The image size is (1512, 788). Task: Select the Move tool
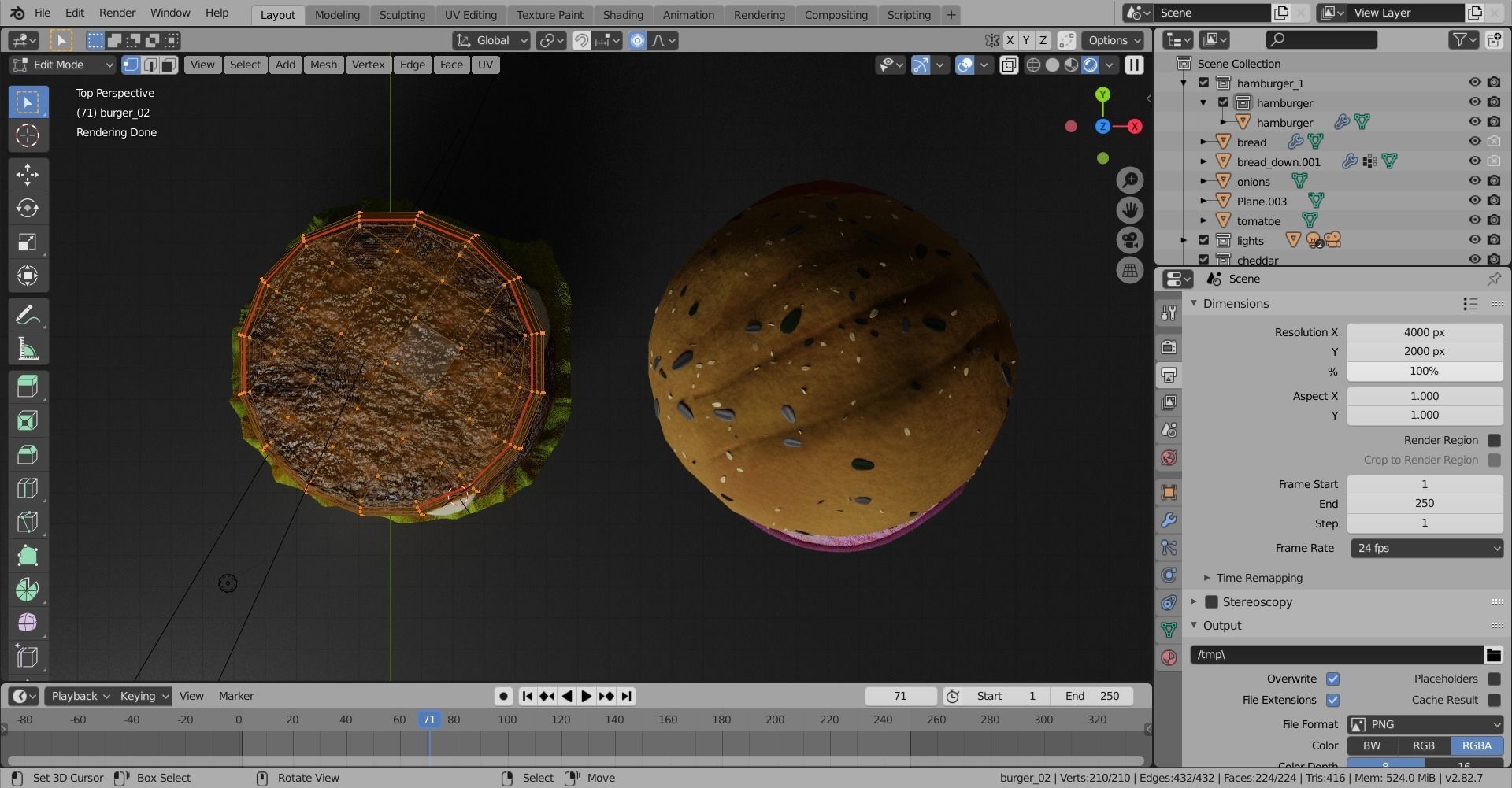[x=28, y=174]
